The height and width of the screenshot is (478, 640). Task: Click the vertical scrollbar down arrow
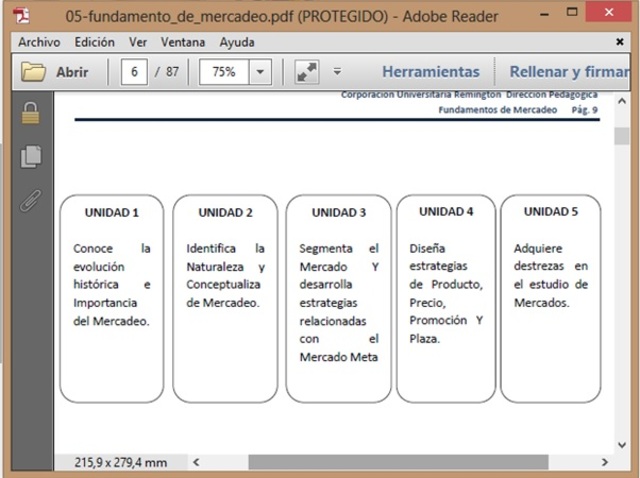click(x=622, y=445)
